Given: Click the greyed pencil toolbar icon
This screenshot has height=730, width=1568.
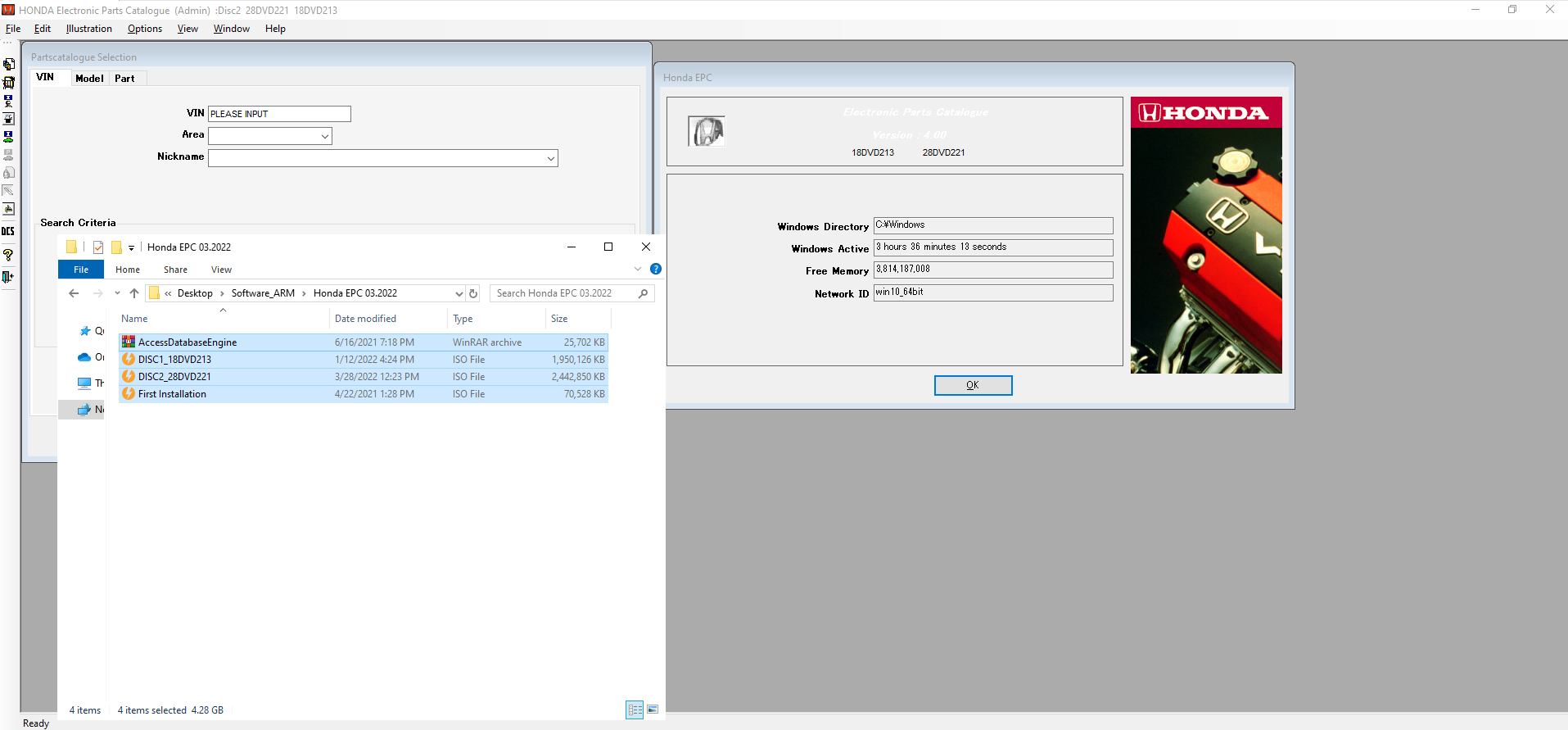Looking at the screenshot, I should click(8, 191).
